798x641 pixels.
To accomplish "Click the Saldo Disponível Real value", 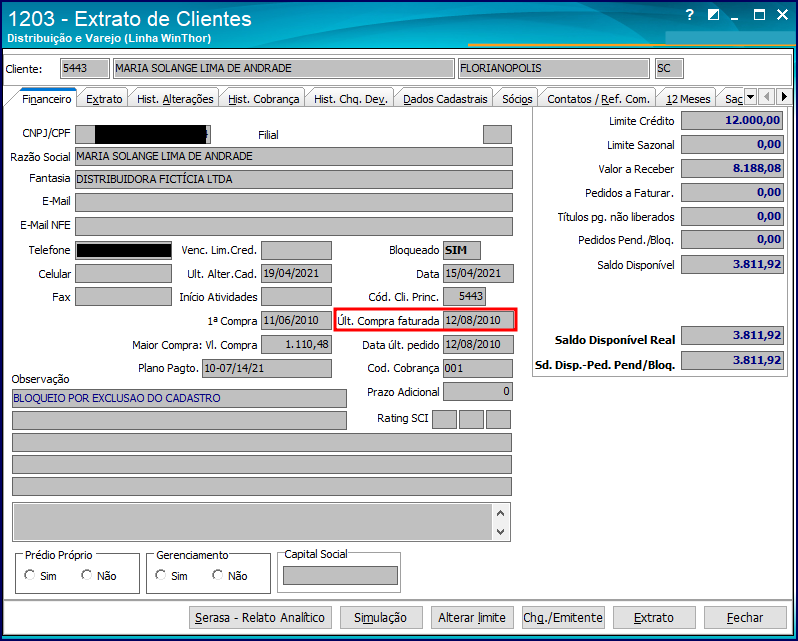I will coord(732,336).
